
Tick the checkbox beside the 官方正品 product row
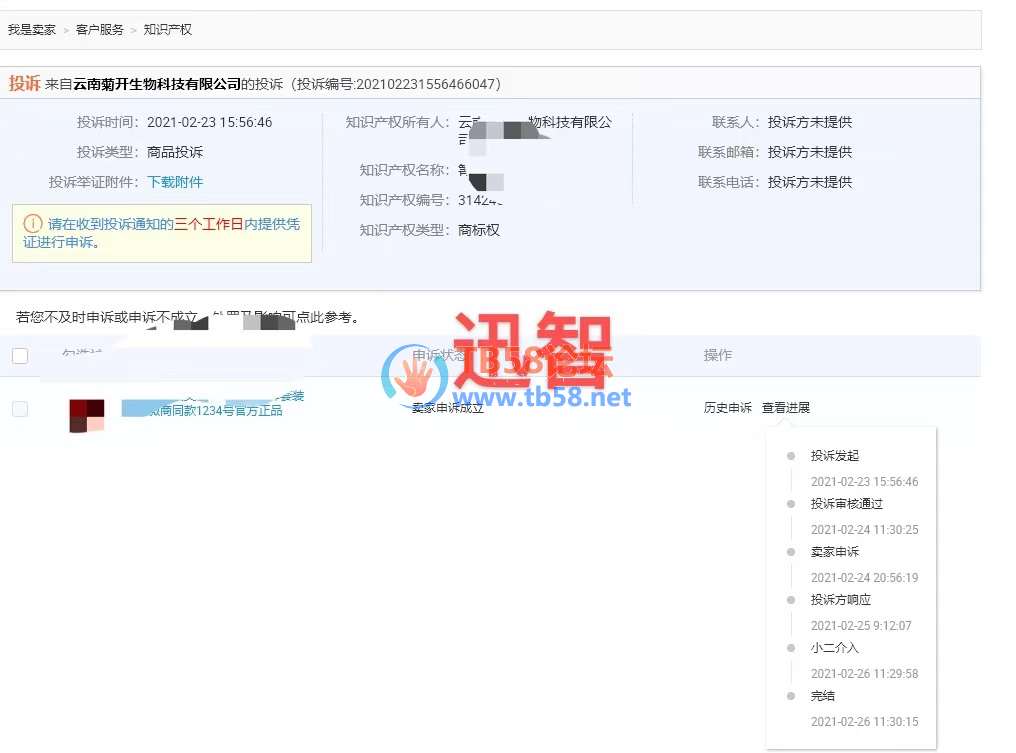point(20,409)
